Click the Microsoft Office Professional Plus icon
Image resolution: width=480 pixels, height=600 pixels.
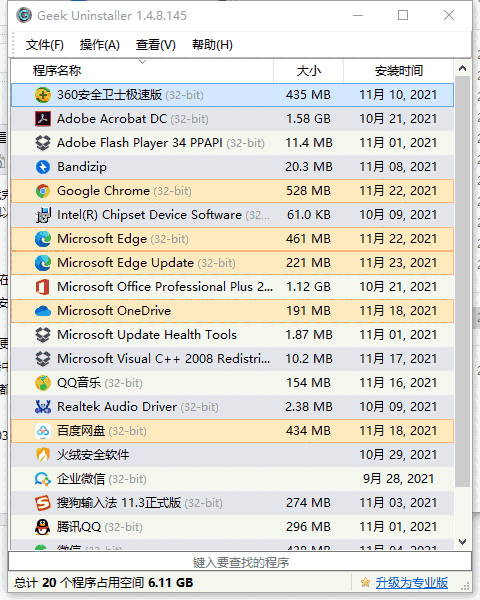43,287
